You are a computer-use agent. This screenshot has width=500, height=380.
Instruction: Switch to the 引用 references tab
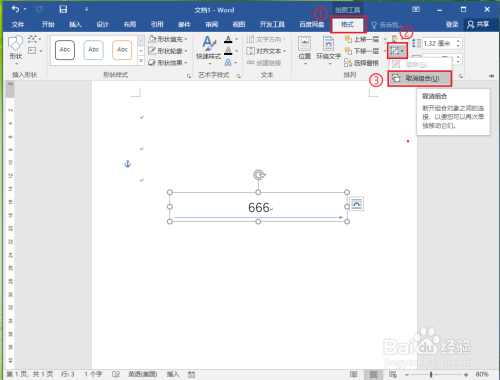157,24
